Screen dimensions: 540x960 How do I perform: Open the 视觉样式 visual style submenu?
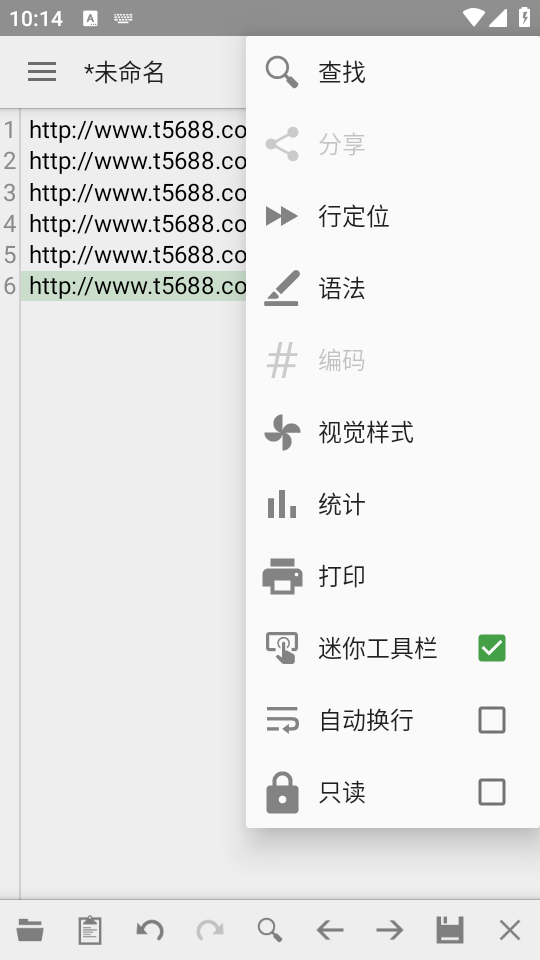point(393,432)
